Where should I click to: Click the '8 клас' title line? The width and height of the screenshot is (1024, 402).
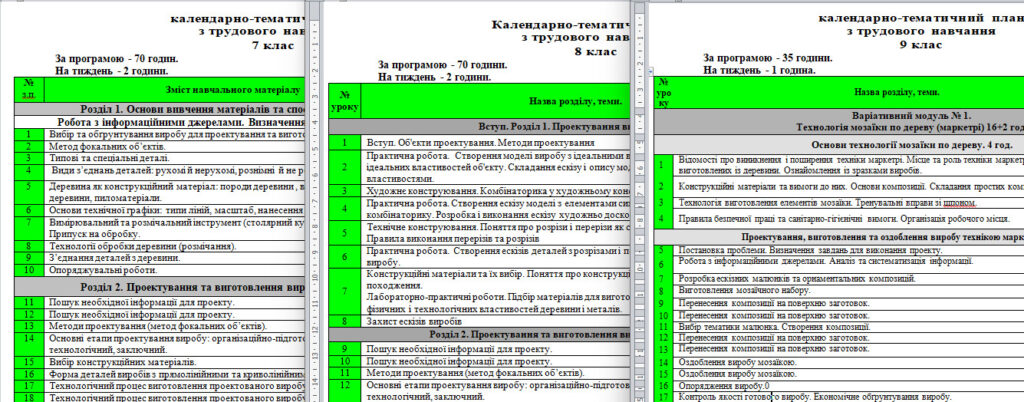coord(594,51)
